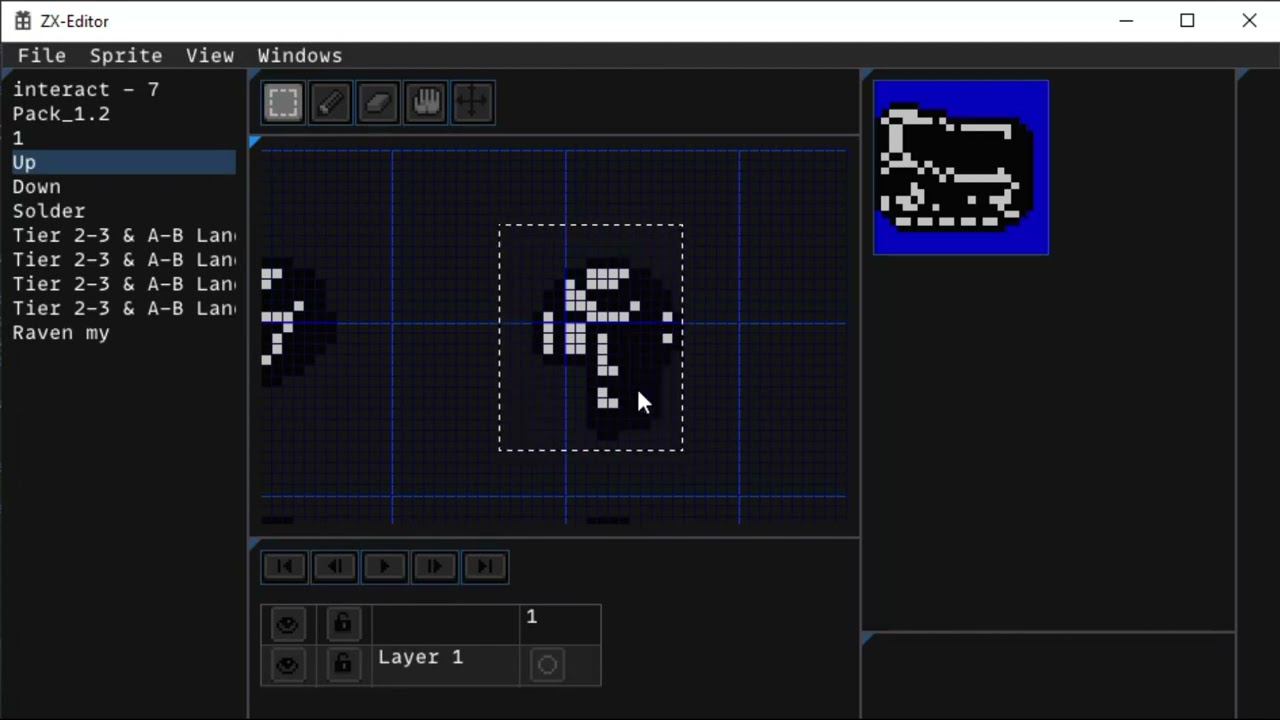Screen dimensions: 1280x720
Task: Select the 'Solder' sprite entry
Action: pos(124,211)
